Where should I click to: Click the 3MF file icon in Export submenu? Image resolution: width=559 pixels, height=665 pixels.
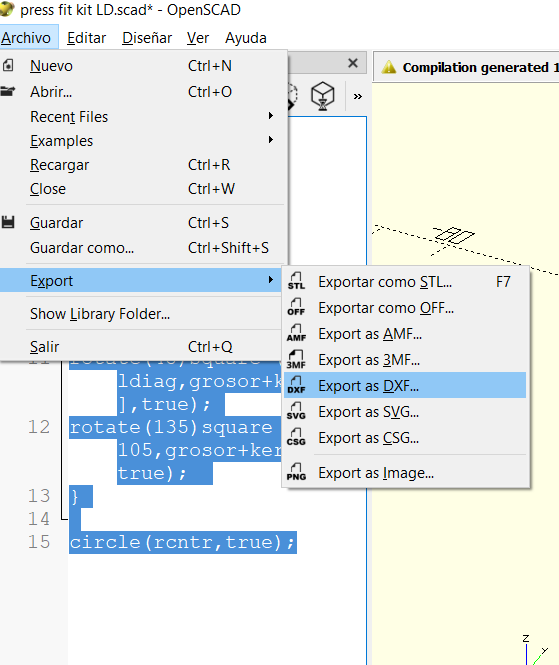tap(296, 360)
